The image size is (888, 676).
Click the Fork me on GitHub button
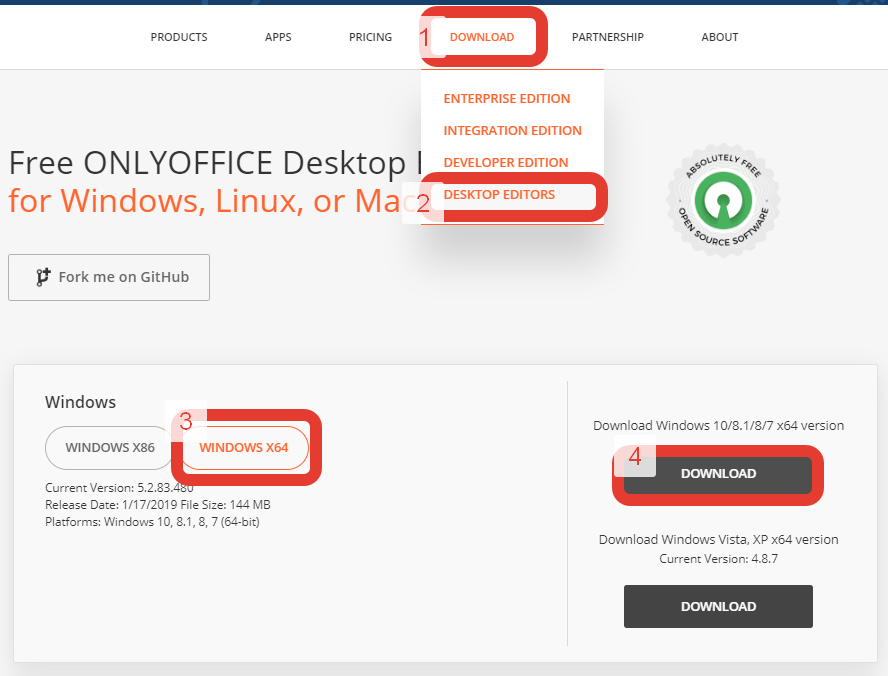(x=109, y=277)
